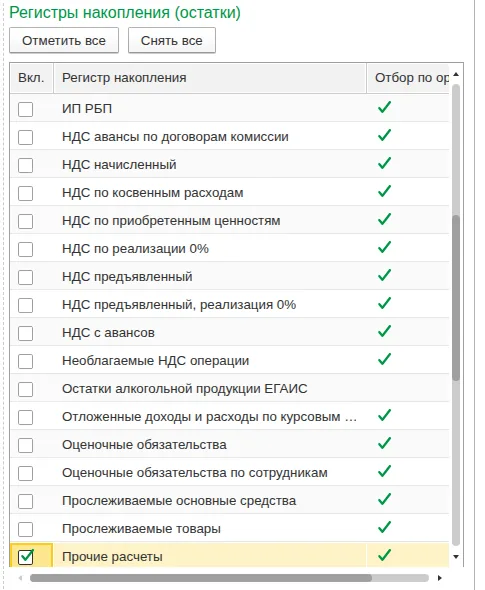The height and width of the screenshot is (590, 485).
Task: Tick checkbox next to 'НДС предъявленный'
Action: (x=26, y=277)
